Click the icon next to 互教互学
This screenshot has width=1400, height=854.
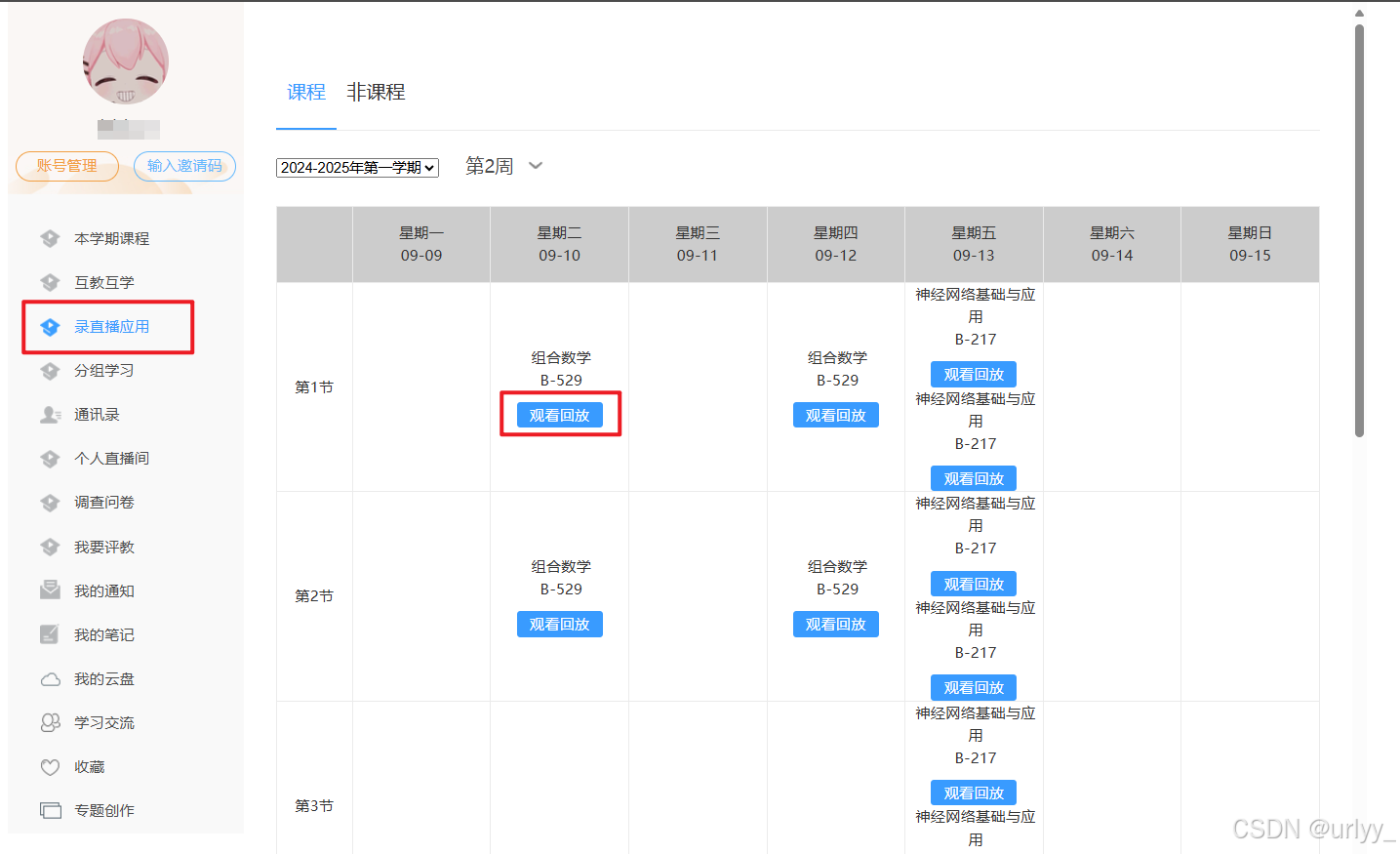pyautogui.click(x=50, y=282)
